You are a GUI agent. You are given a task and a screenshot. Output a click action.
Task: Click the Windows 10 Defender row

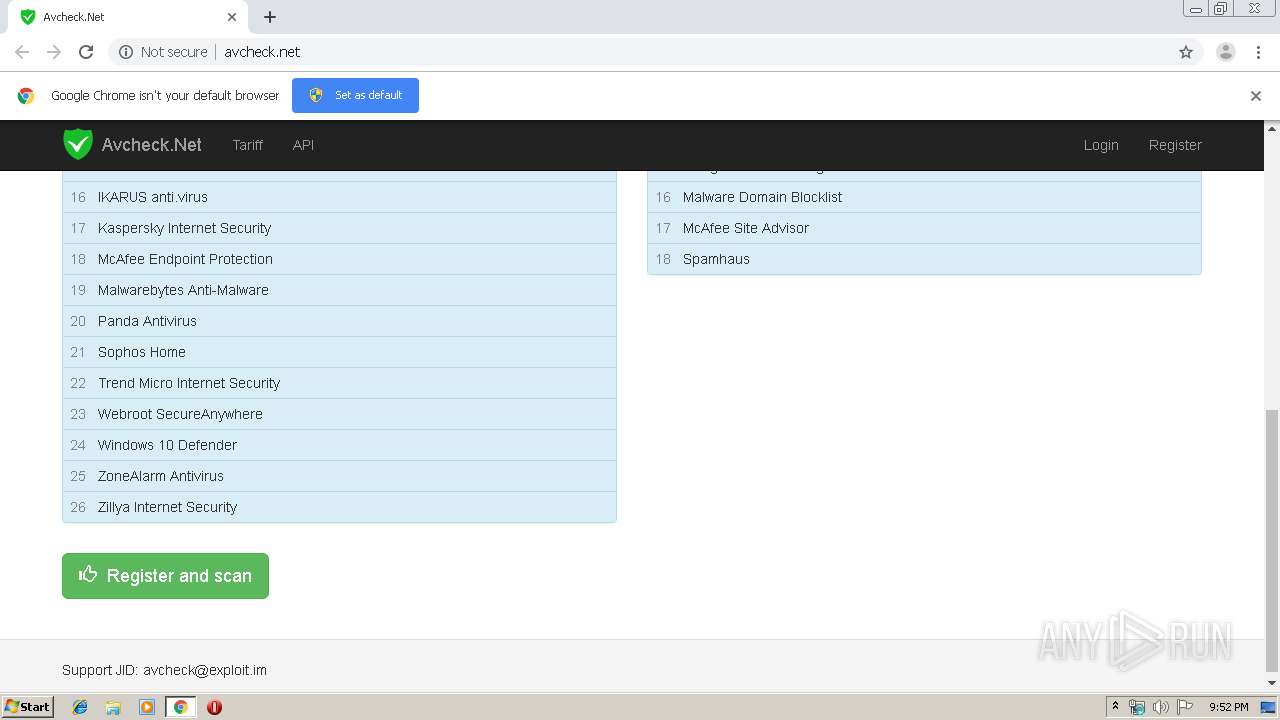(x=339, y=445)
